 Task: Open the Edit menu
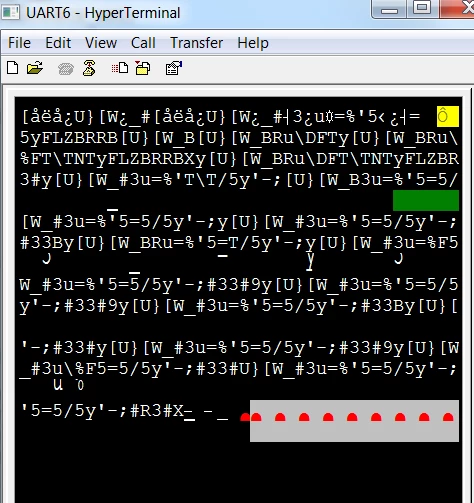pyautogui.click(x=58, y=43)
